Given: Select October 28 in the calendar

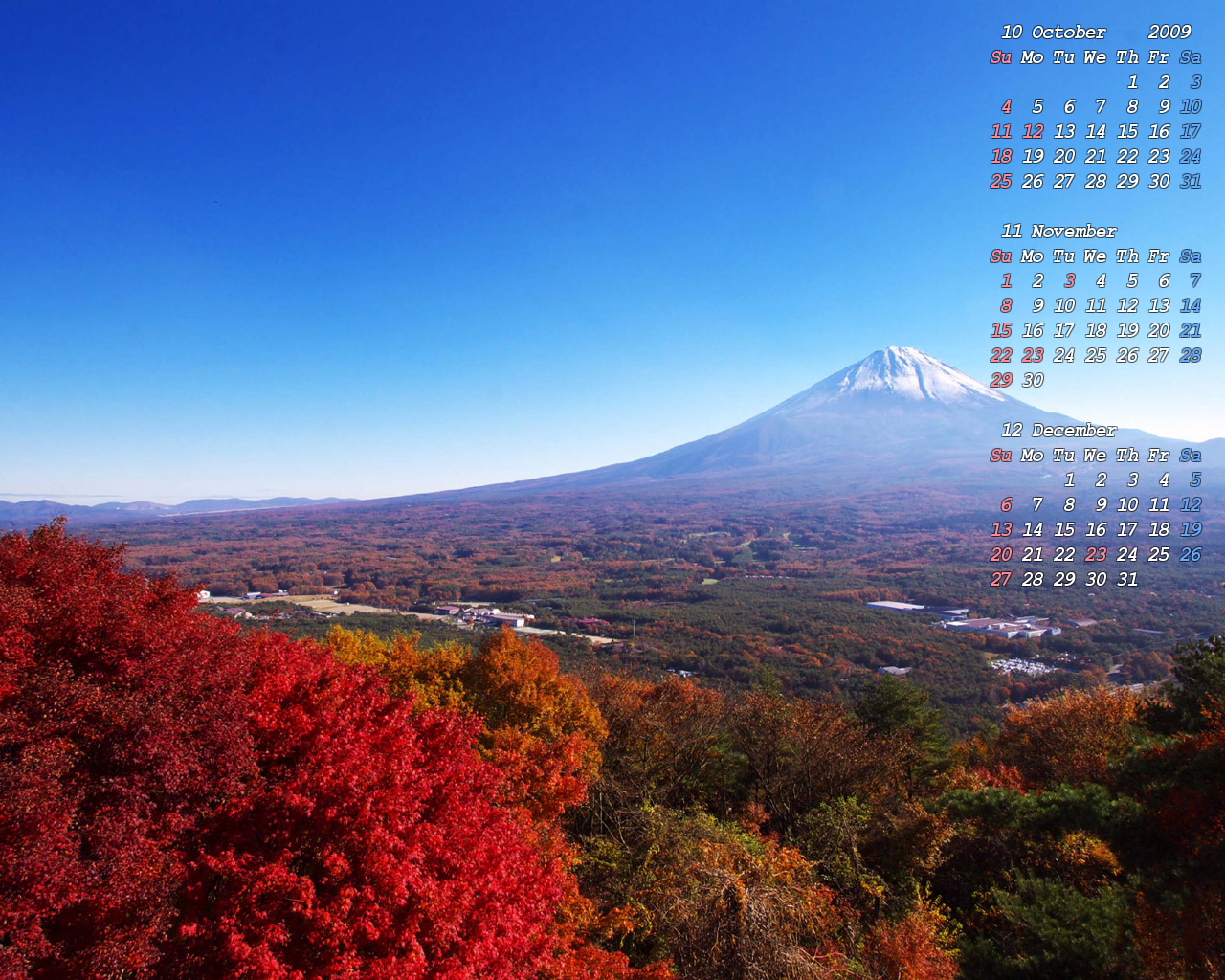Looking at the screenshot, I should [1096, 182].
